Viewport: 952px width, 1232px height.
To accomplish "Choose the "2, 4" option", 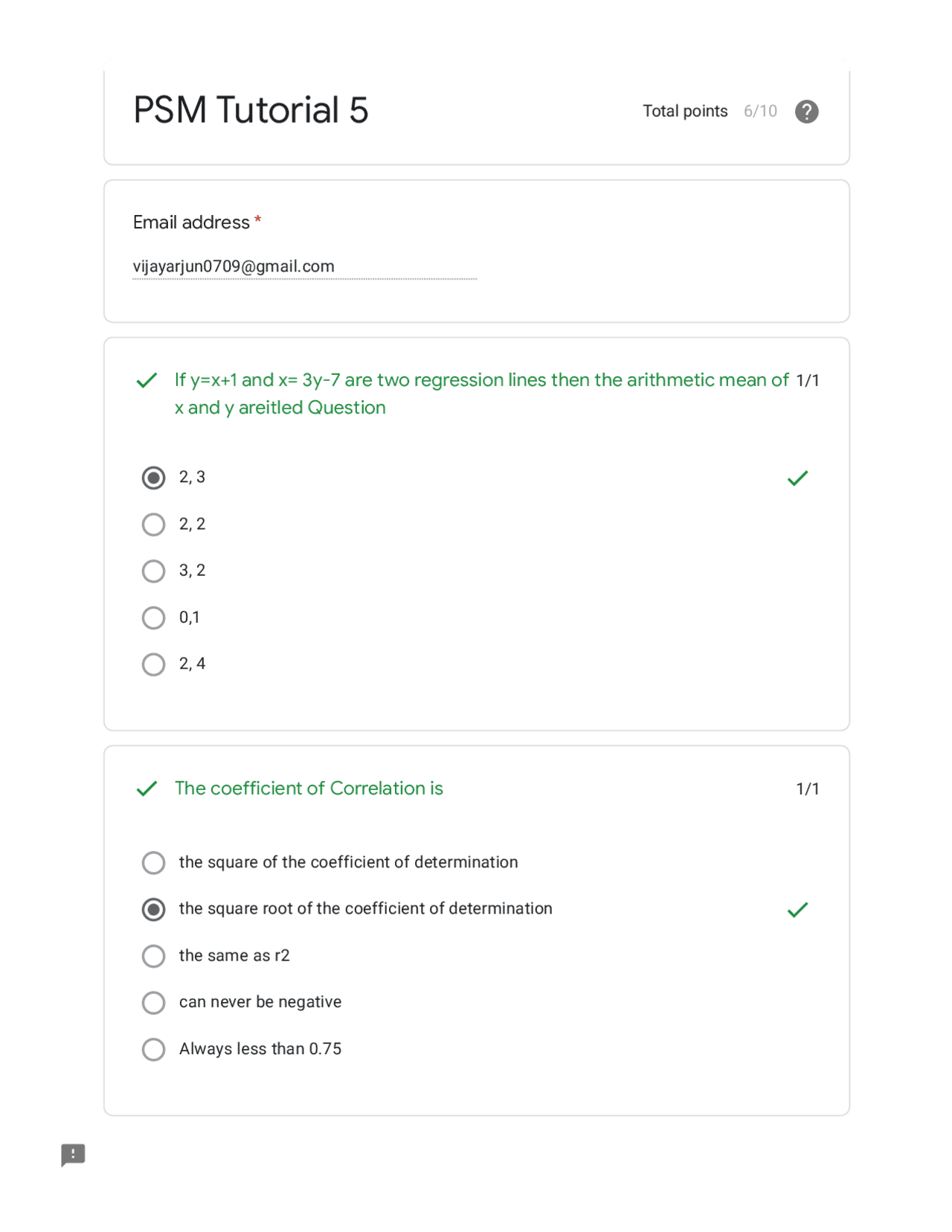I will (153, 664).
